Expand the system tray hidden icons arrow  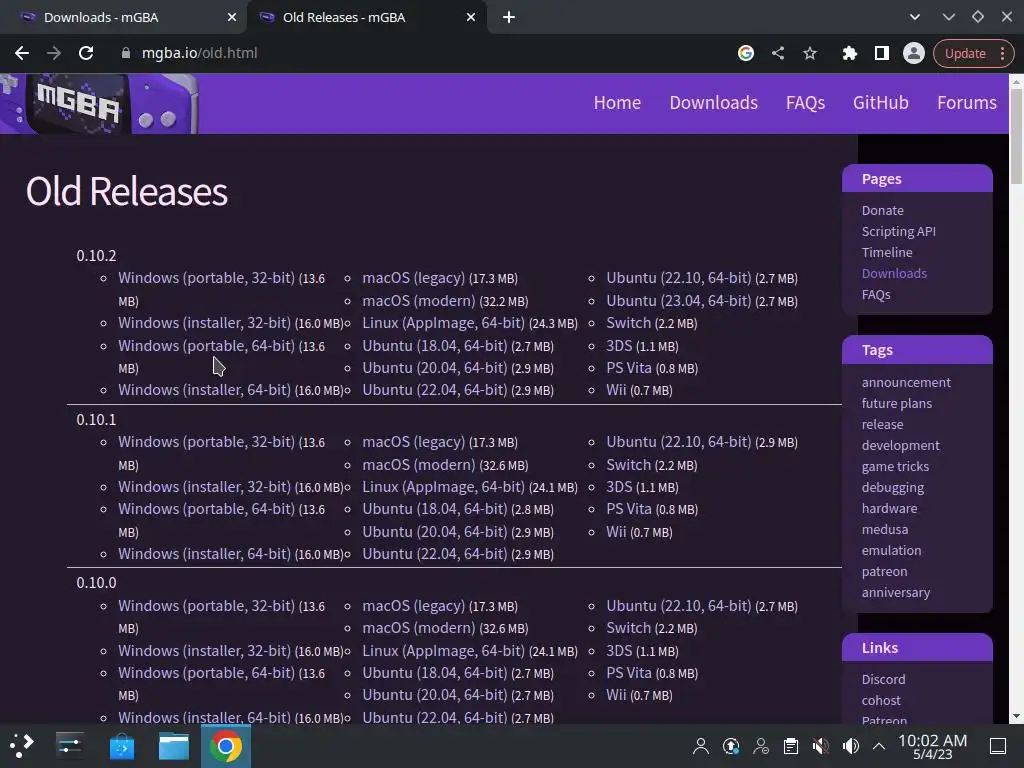pos(879,746)
